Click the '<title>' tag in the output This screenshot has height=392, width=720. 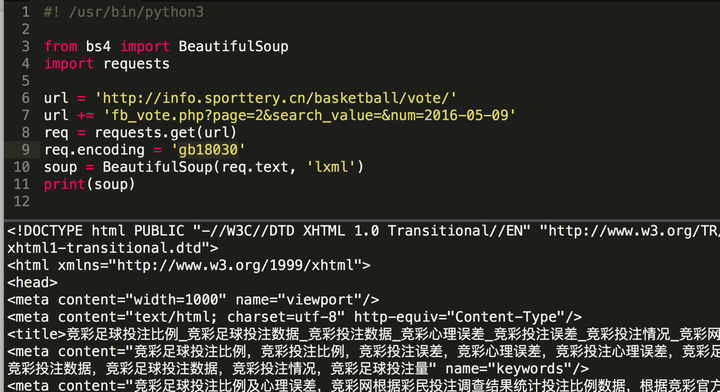point(37,334)
